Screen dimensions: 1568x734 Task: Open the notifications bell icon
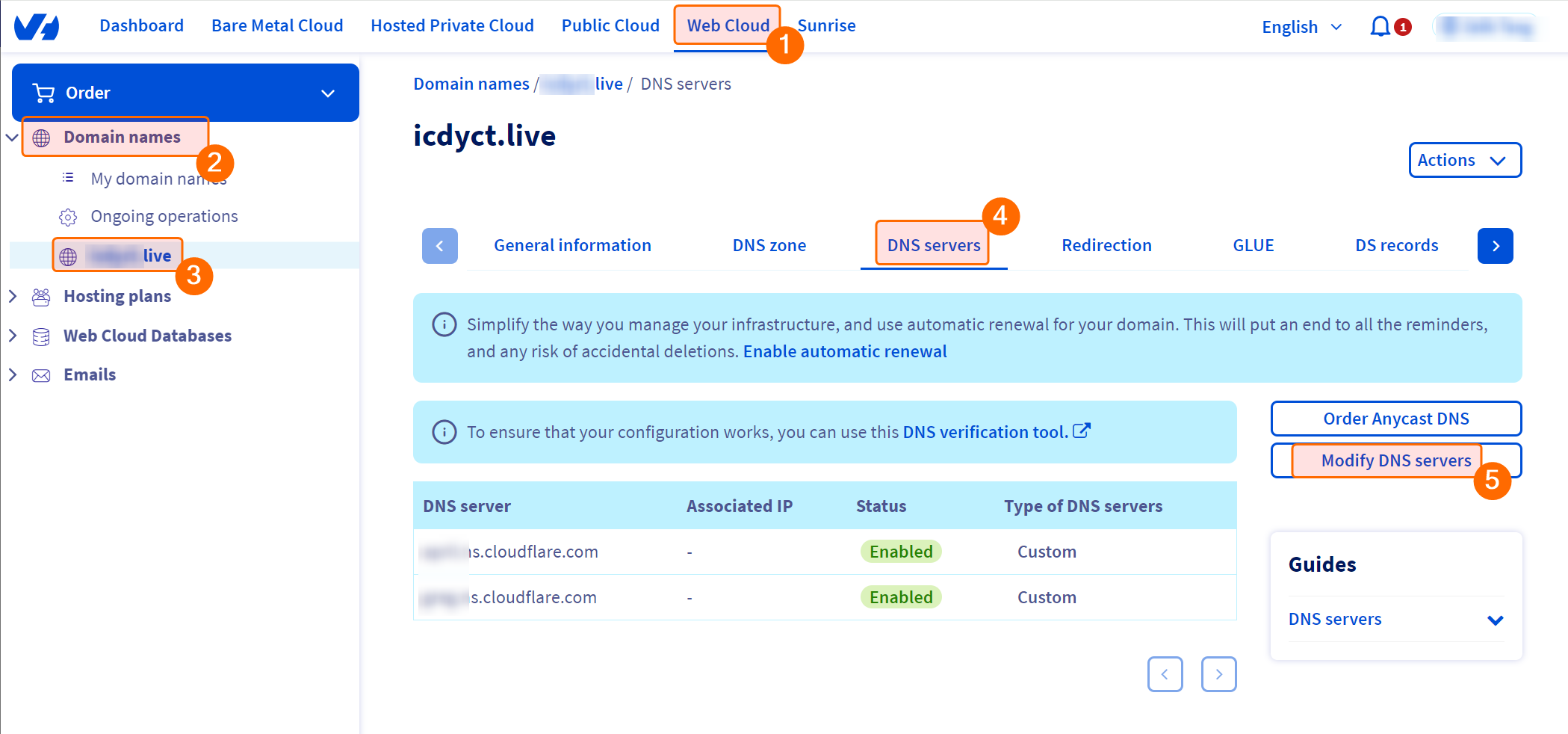pos(1380,27)
